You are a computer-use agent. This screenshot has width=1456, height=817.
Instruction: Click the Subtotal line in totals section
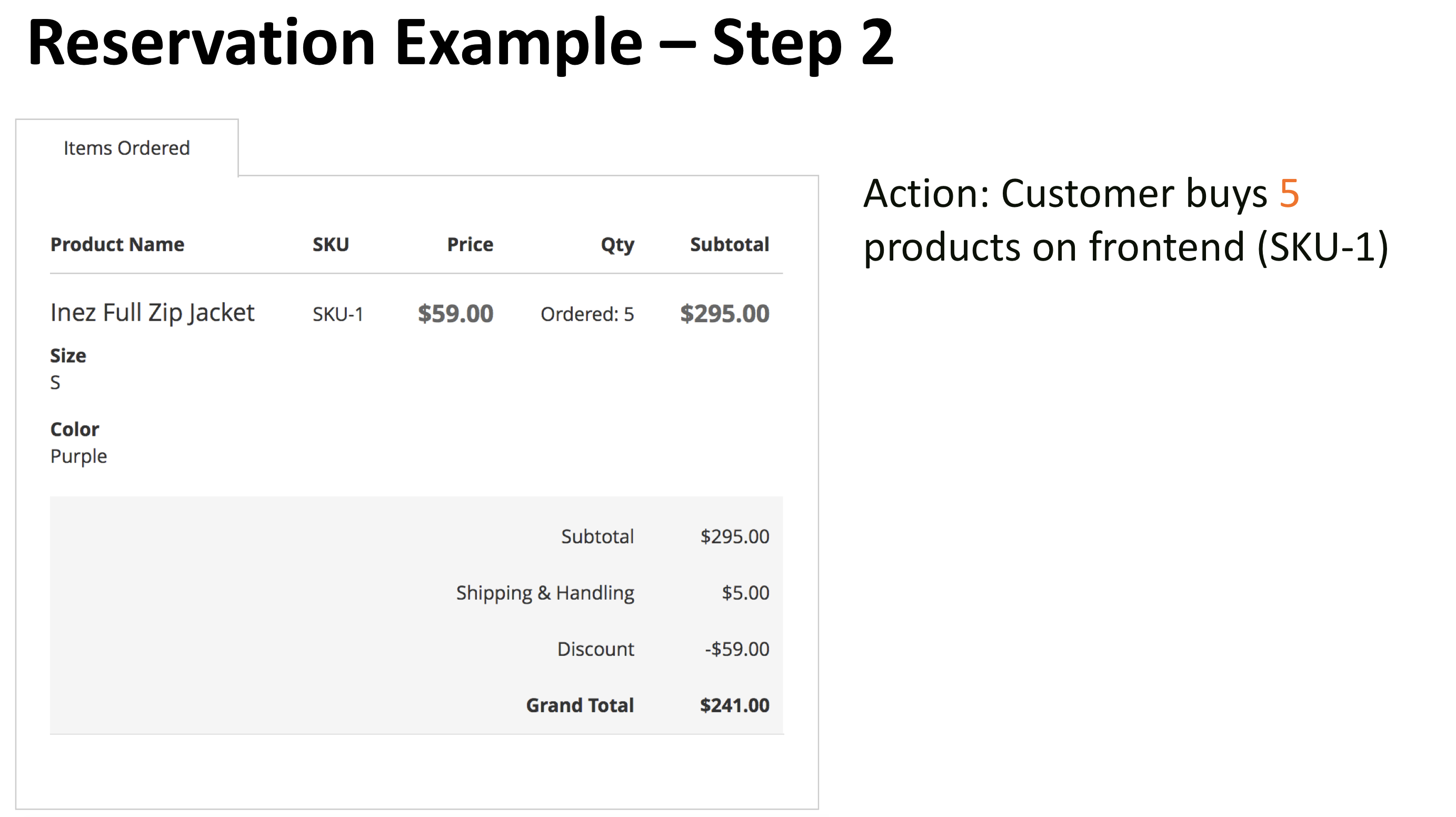[597, 536]
